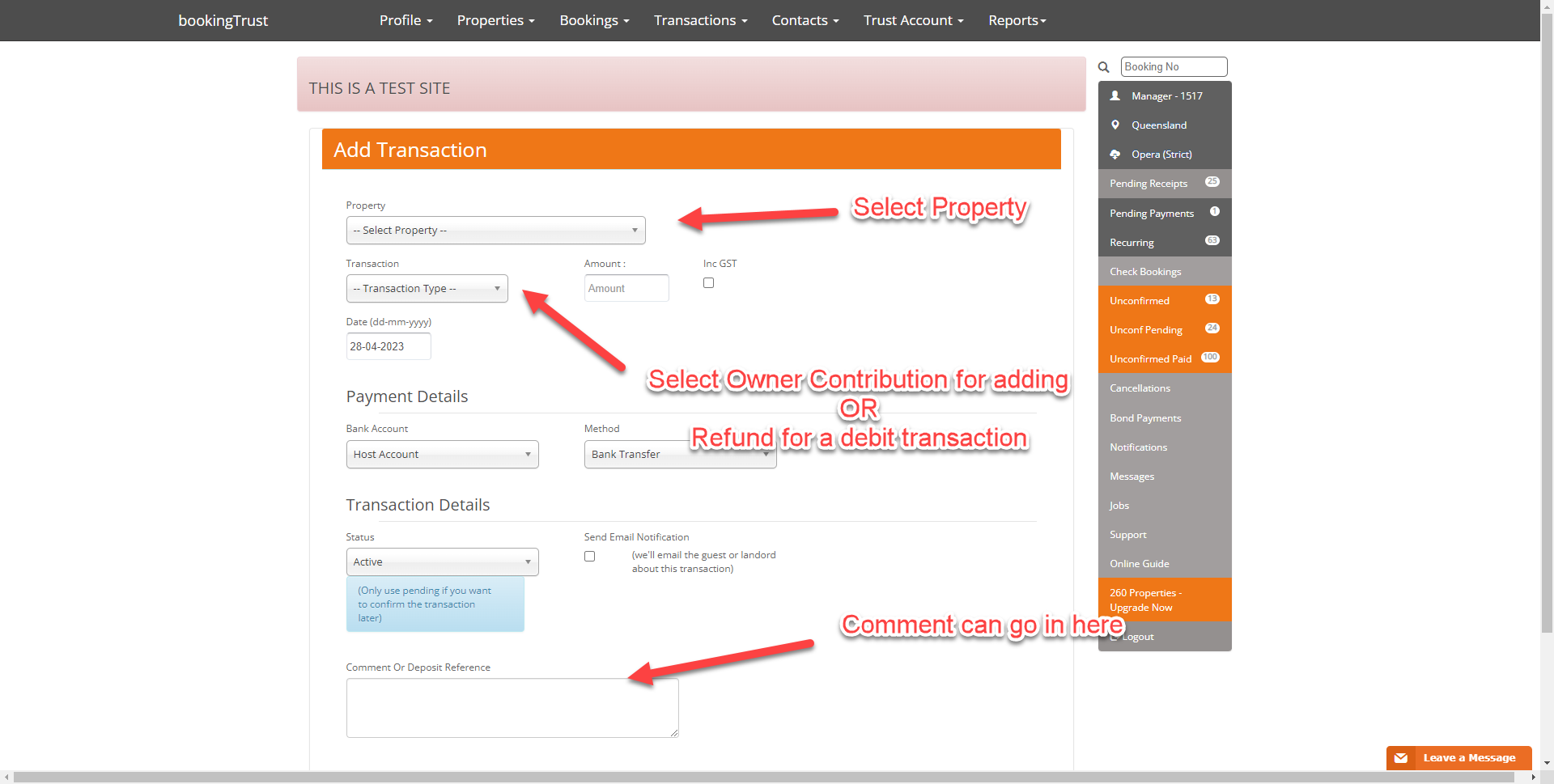Open the Reports menu
1554x784 pixels.
(x=1017, y=20)
